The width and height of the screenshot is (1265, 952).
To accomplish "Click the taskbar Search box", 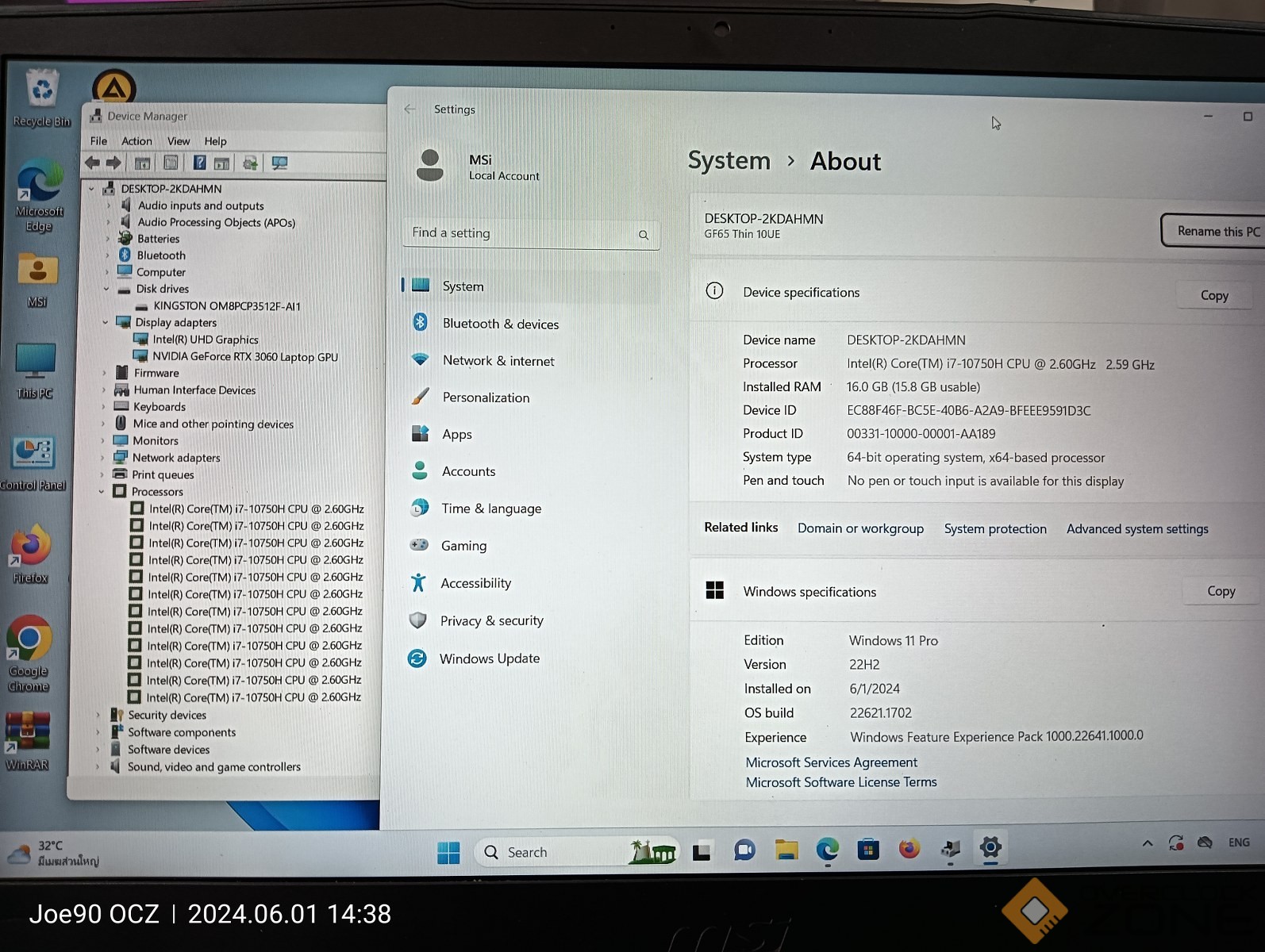I will tap(576, 852).
